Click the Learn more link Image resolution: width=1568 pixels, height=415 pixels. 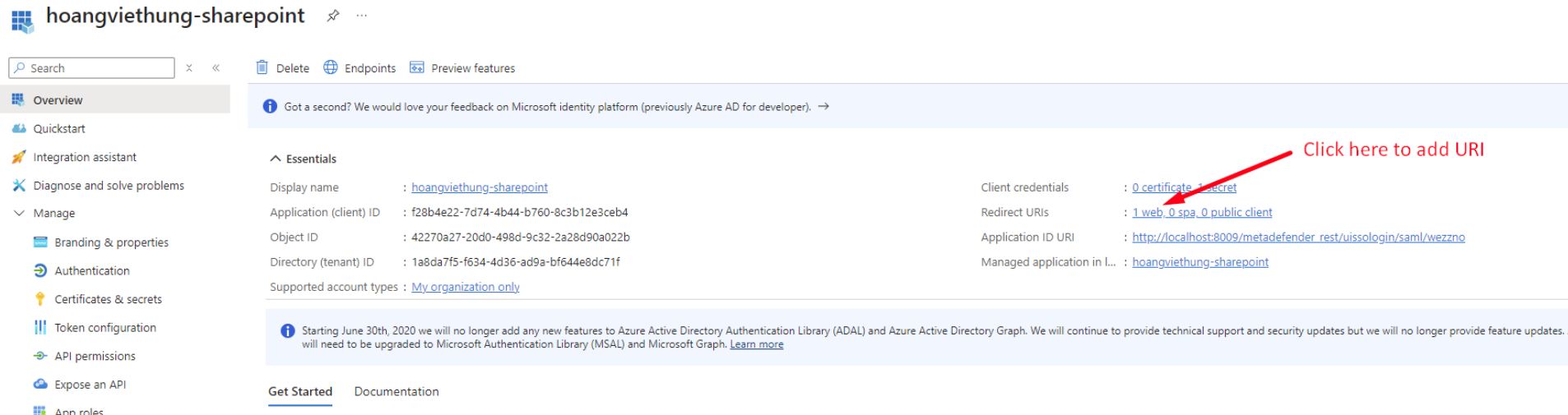(757, 344)
